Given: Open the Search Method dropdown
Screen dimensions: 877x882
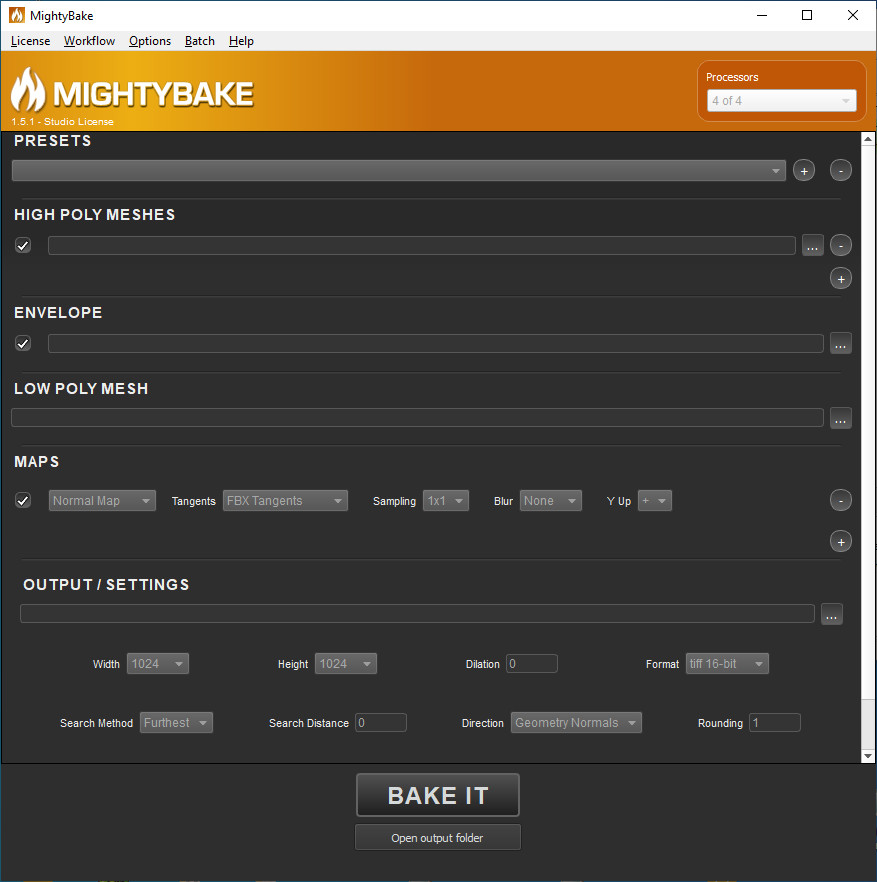Looking at the screenshot, I should click(x=176, y=723).
